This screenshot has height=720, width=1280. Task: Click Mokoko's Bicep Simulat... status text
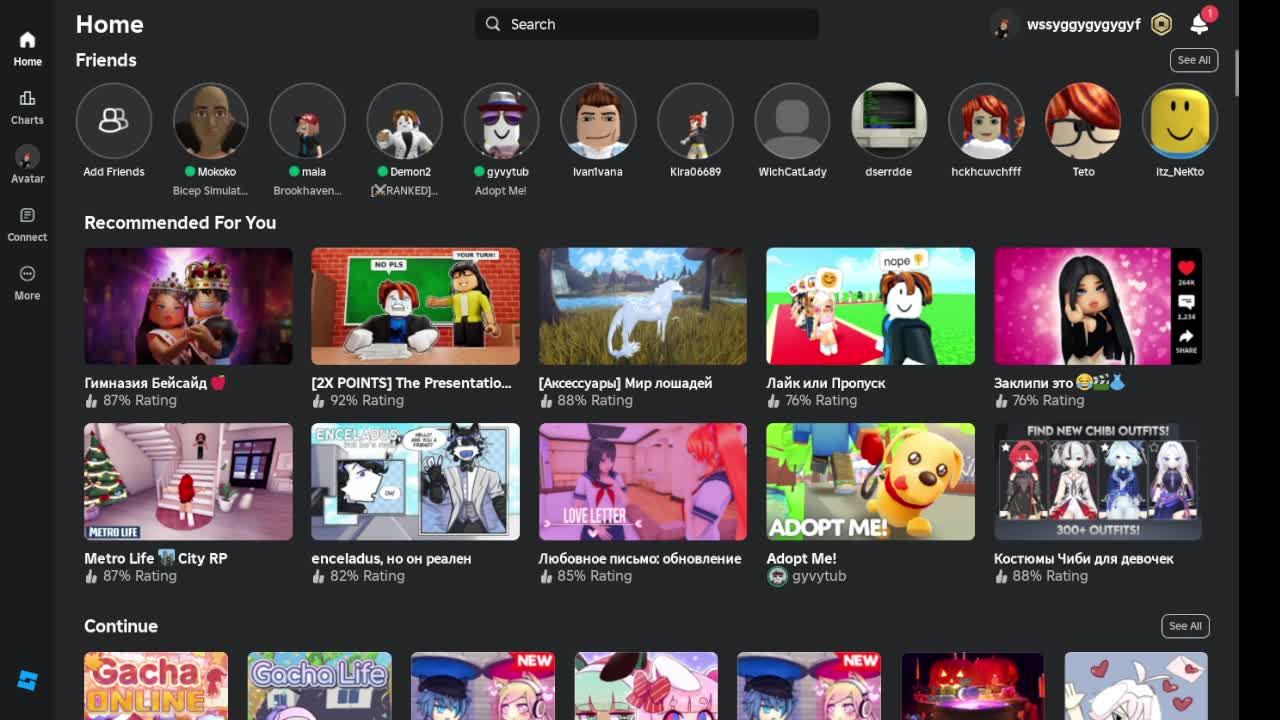[x=210, y=191]
